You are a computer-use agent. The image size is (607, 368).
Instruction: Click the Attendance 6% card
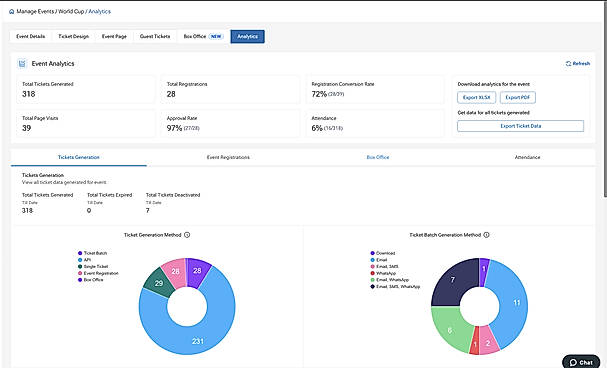(375, 124)
